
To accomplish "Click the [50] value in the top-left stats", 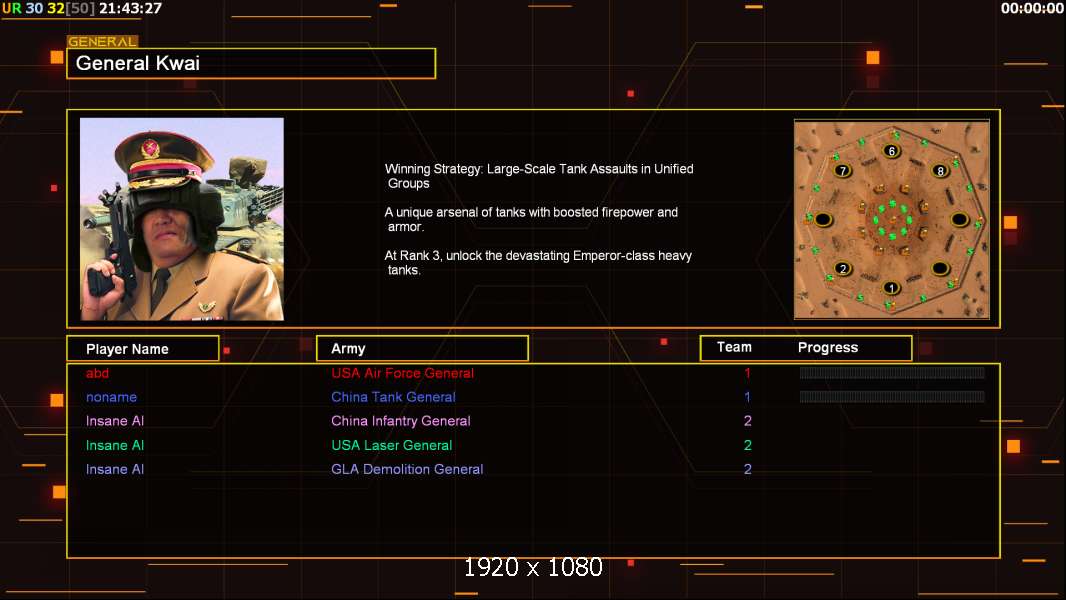I will pyautogui.click(x=80, y=8).
